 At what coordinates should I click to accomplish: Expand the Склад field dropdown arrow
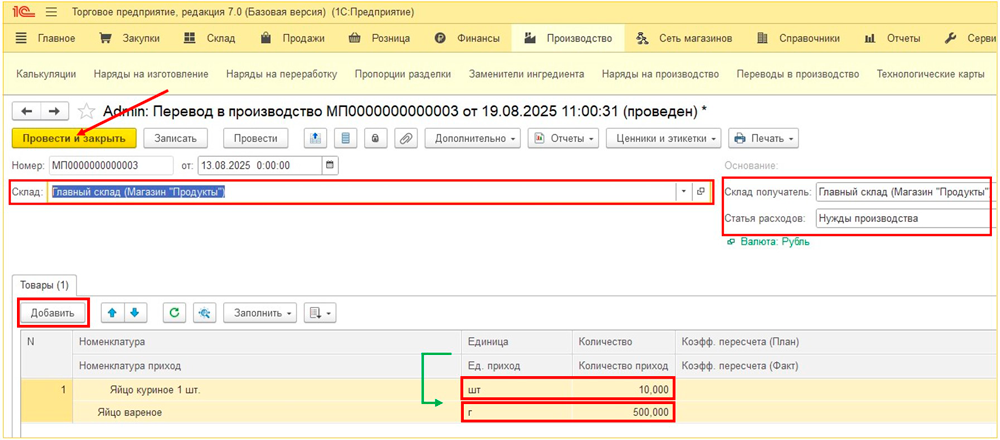[683, 192]
